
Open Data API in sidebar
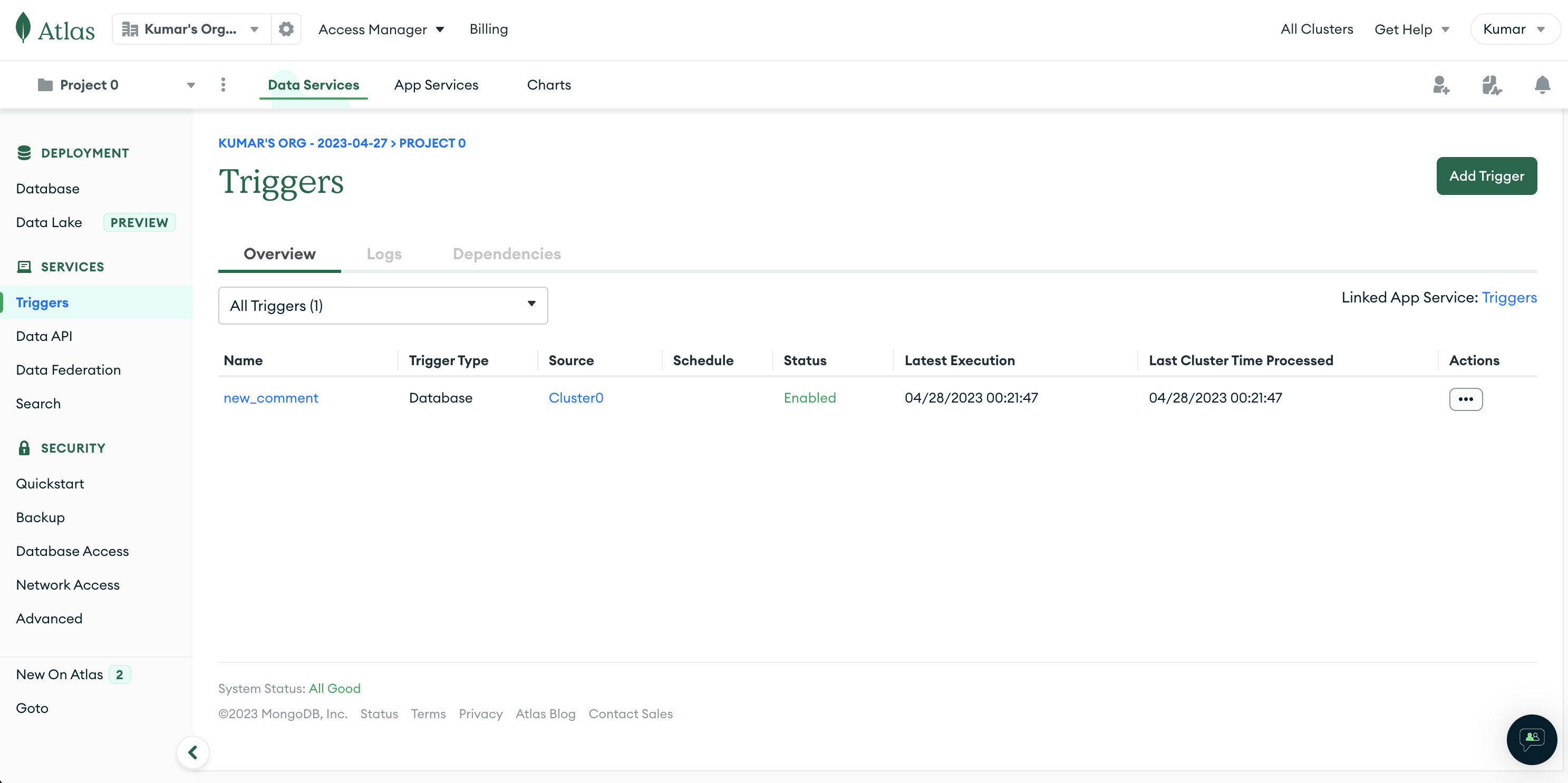44,336
